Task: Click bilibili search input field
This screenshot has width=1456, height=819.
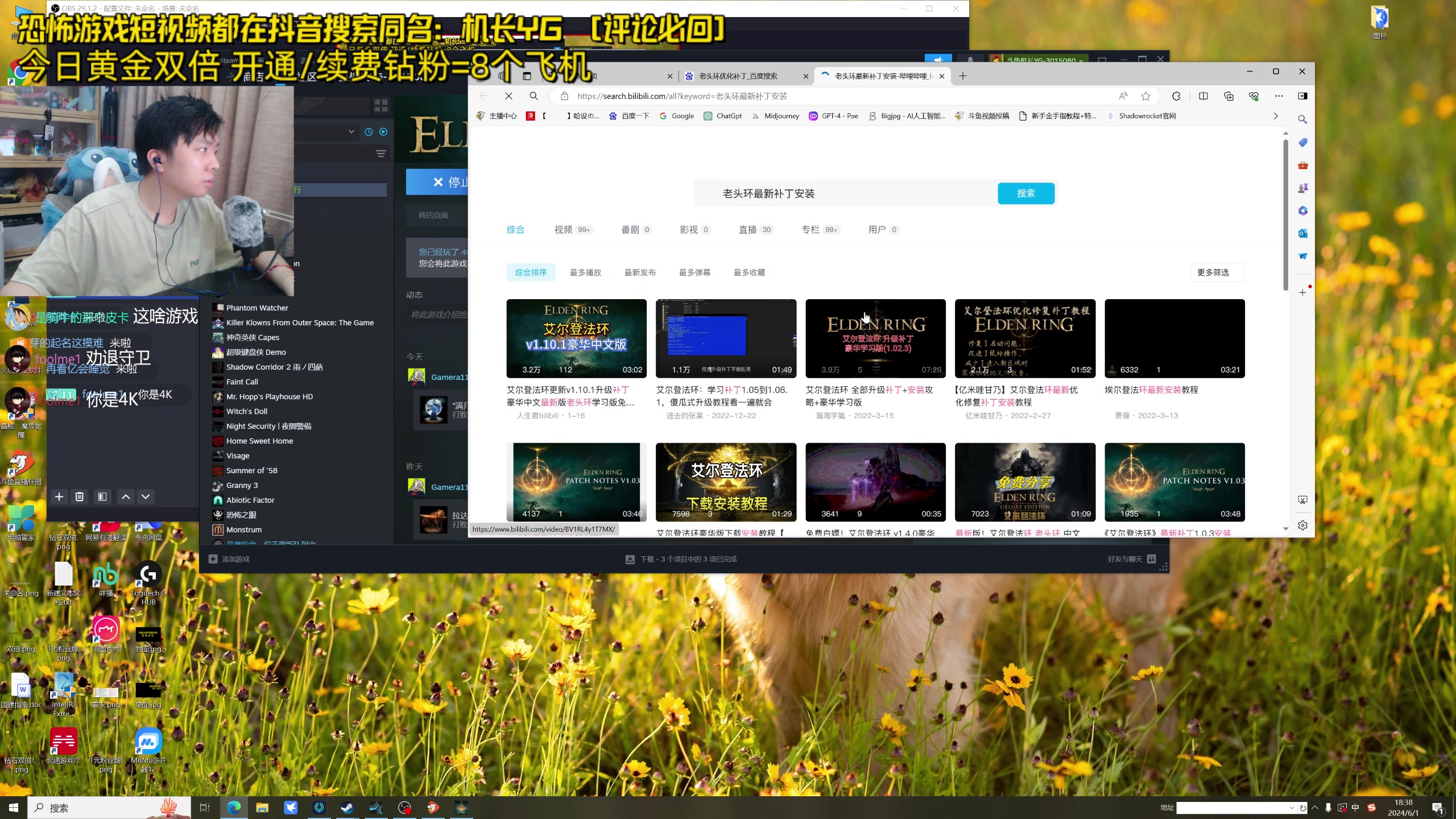Action: tap(846, 193)
